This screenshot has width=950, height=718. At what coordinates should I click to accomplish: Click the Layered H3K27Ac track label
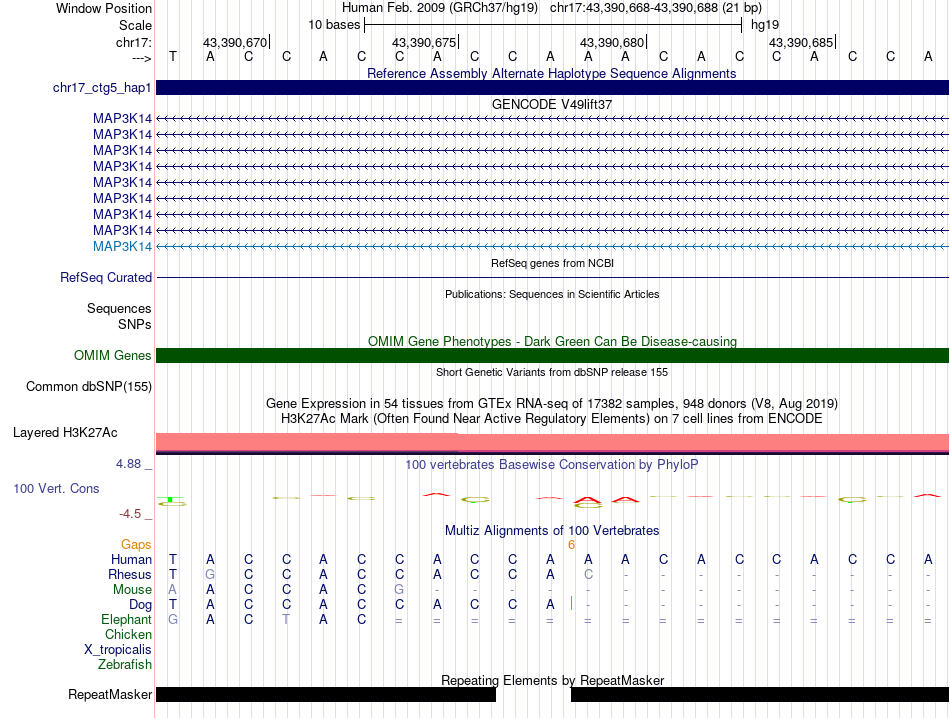point(65,433)
